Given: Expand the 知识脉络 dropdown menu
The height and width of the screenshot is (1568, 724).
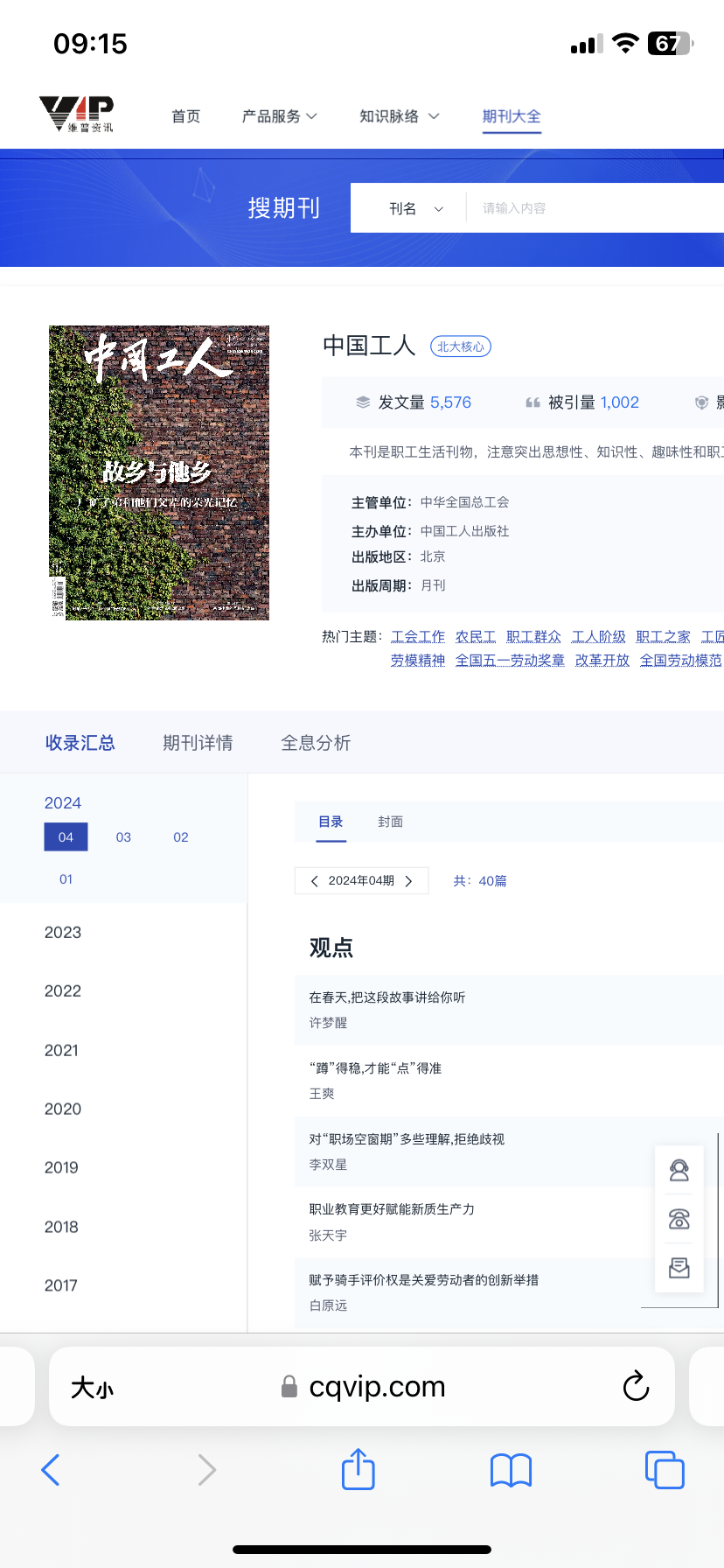Looking at the screenshot, I should pyautogui.click(x=399, y=116).
